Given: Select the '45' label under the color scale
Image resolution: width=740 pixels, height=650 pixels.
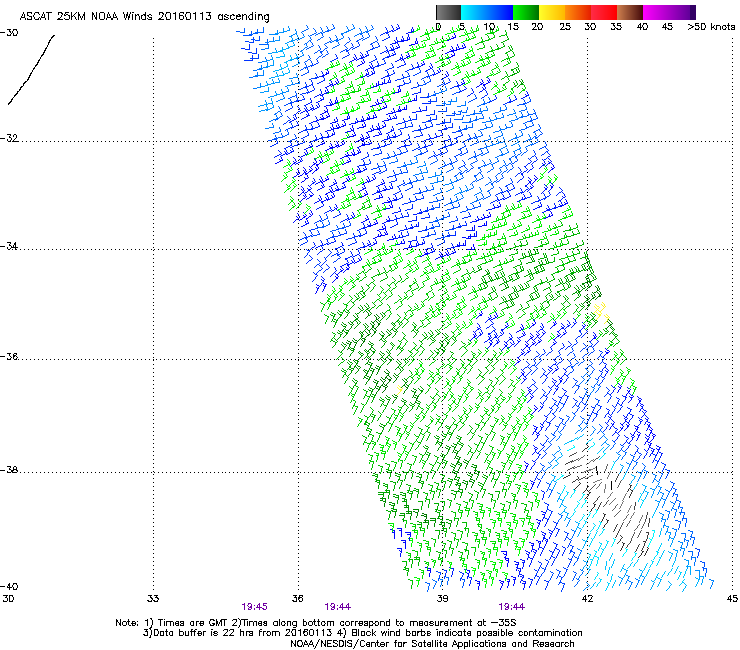Looking at the screenshot, I should click(667, 27).
